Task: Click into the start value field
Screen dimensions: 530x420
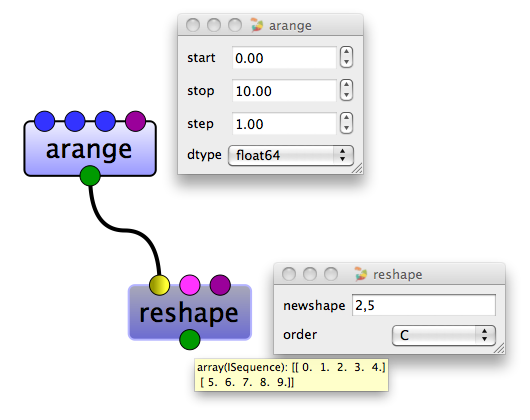Action: (x=284, y=58)
